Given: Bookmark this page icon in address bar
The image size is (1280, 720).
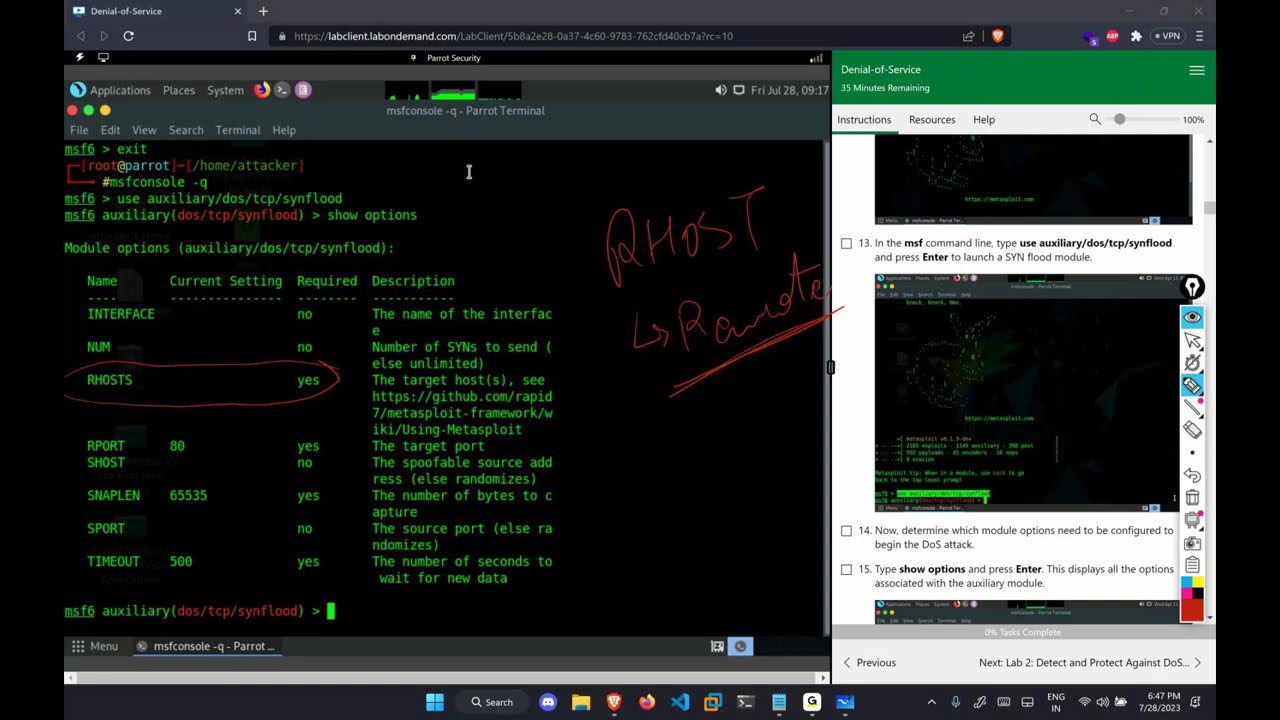Looking at the screenshot, I should (x=252, y=36).
